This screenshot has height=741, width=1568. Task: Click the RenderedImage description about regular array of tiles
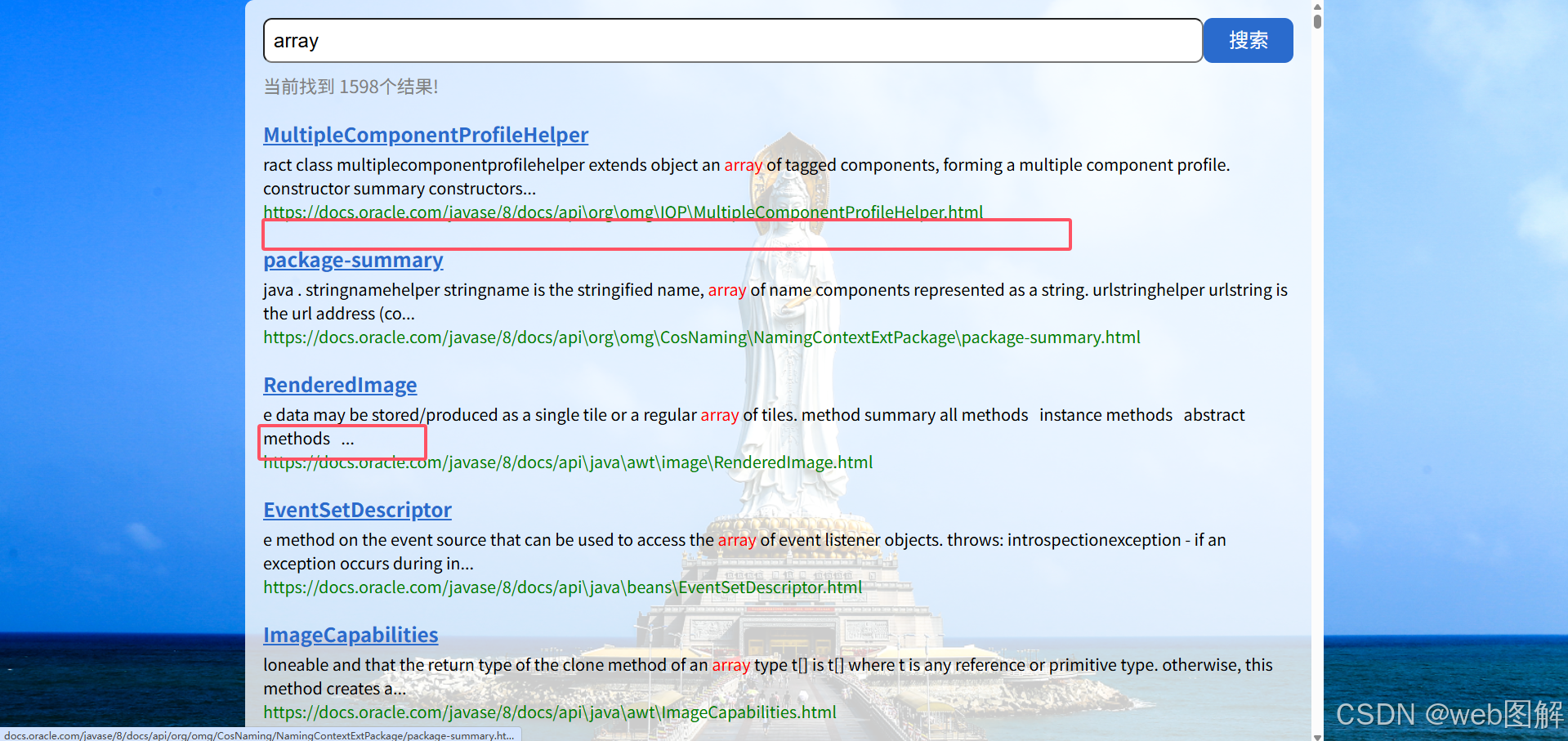(753, 426)
